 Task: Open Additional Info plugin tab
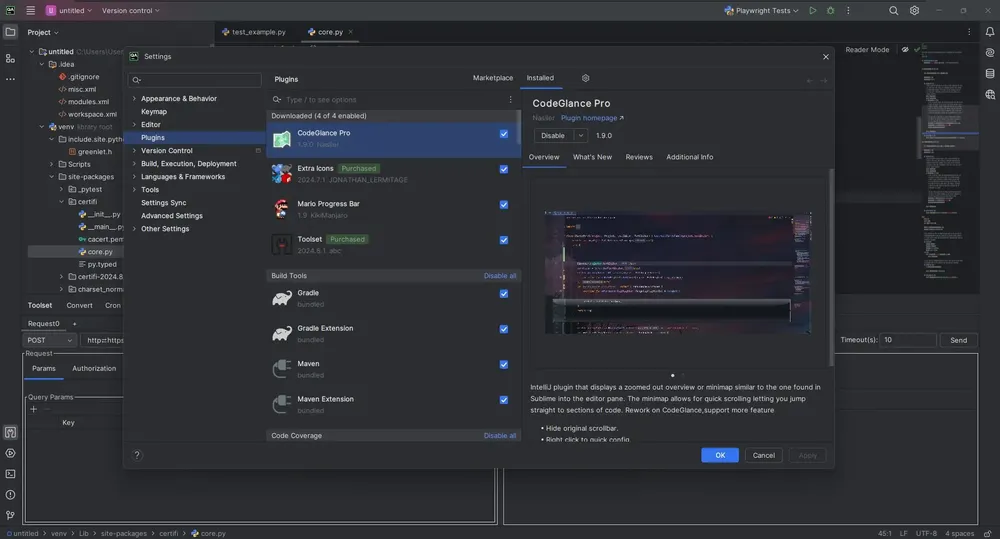click(689, 157)
